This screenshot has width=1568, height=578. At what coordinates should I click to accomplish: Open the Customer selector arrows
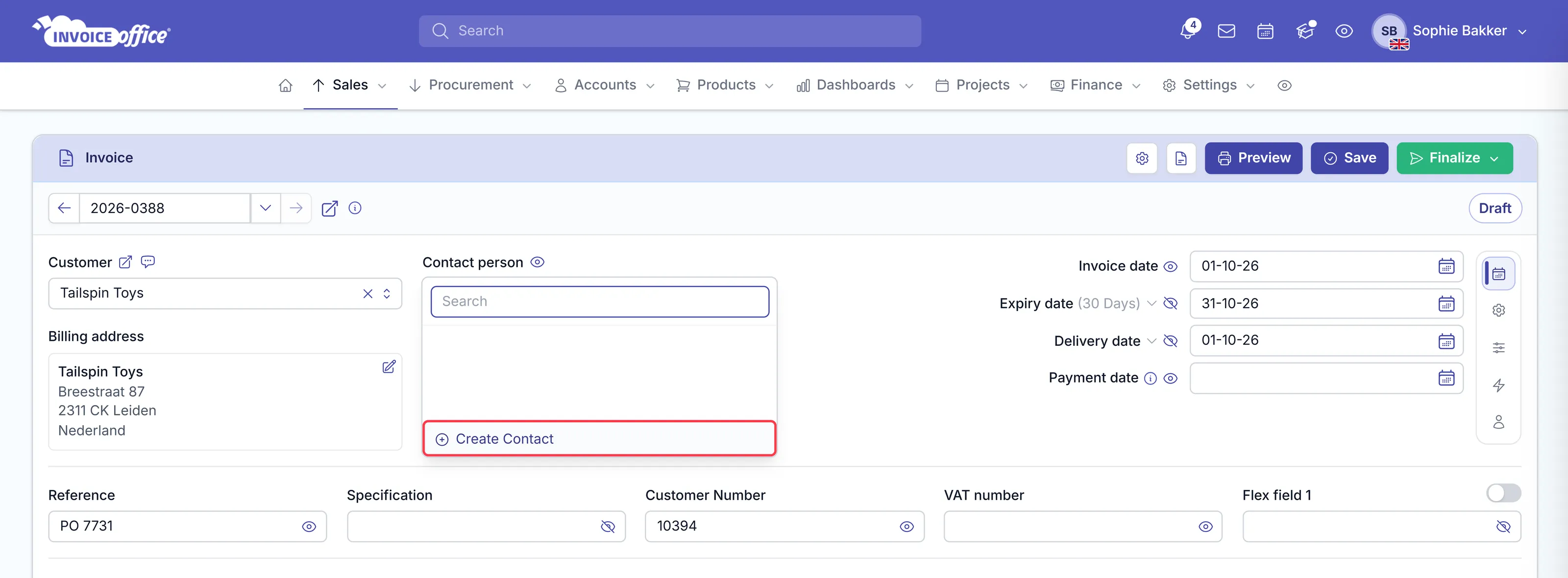click(x=387, y=294)
